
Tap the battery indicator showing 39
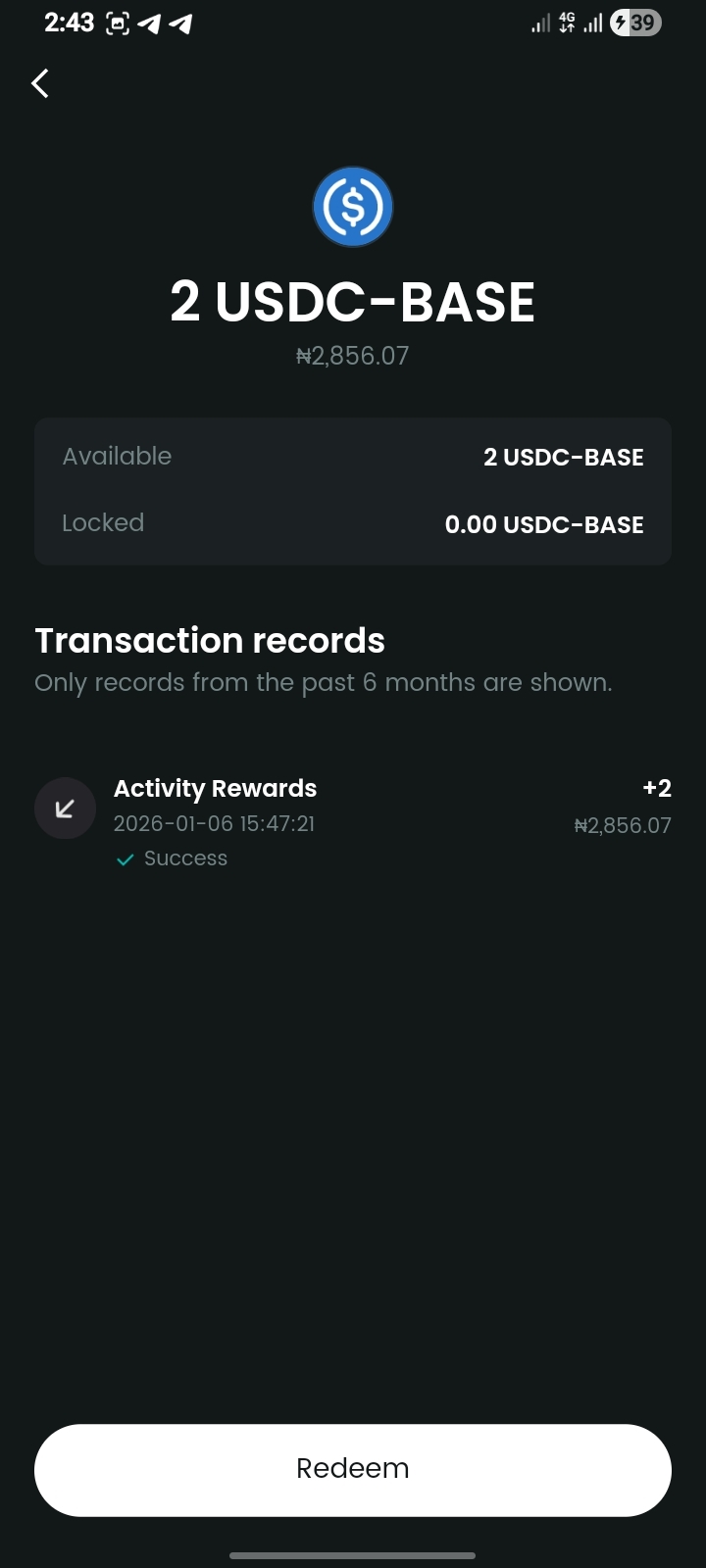pos(635,23)
